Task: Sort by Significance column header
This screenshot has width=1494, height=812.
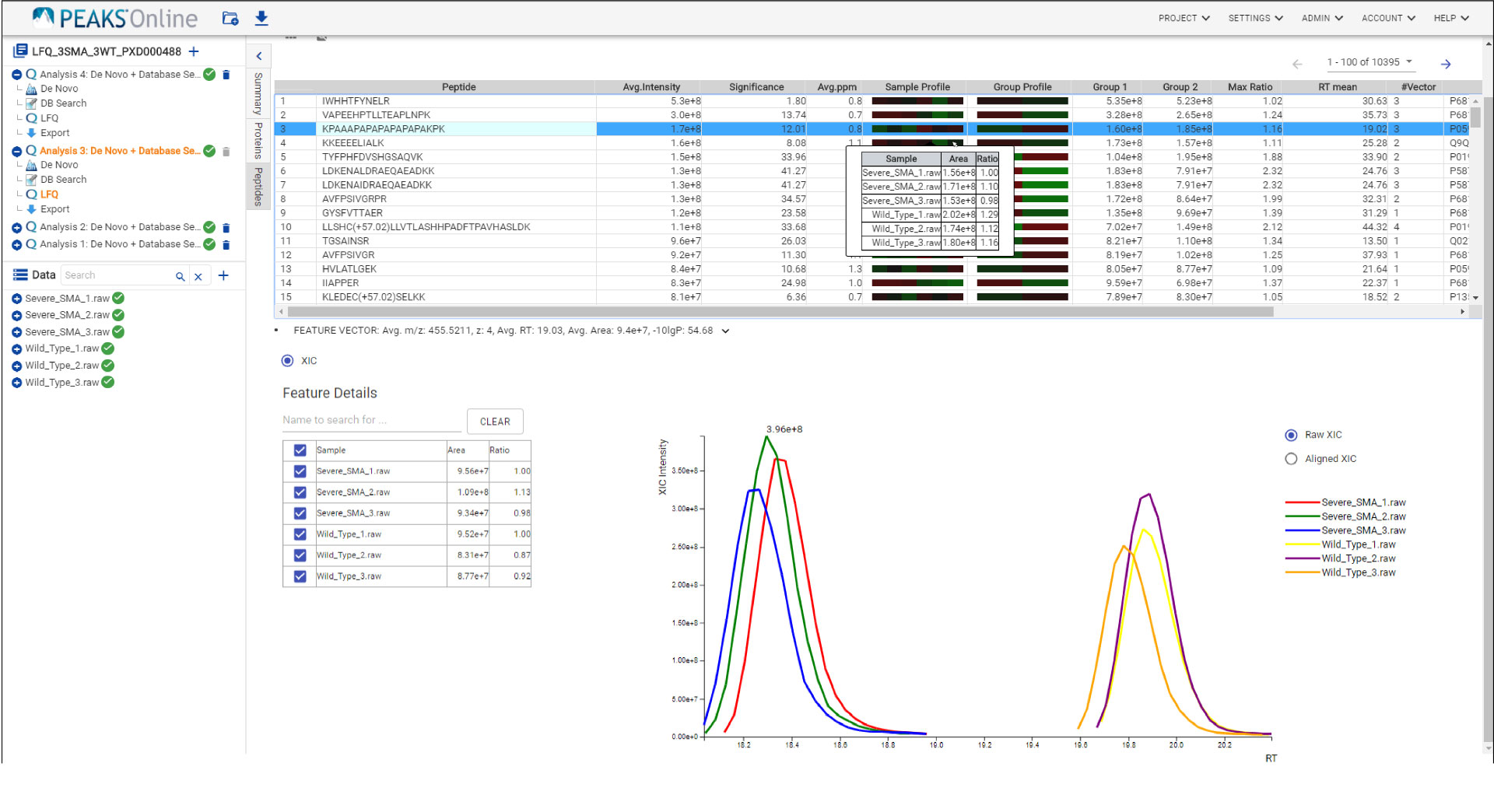Action: (x=756, y=87)
